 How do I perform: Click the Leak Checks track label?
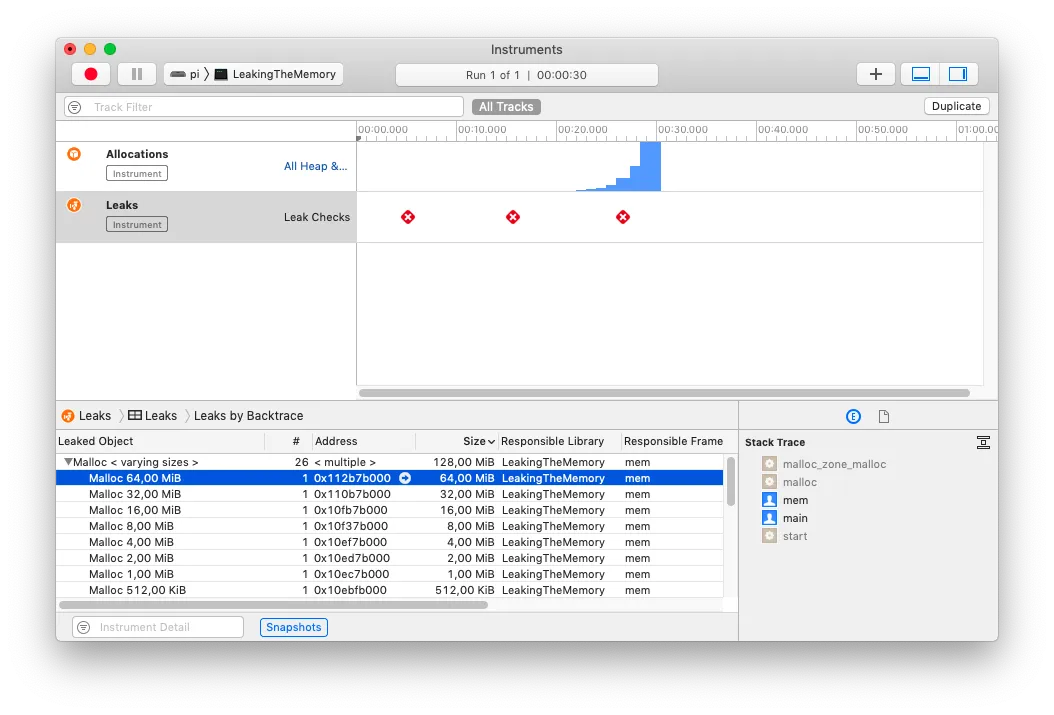coord(317,217)
